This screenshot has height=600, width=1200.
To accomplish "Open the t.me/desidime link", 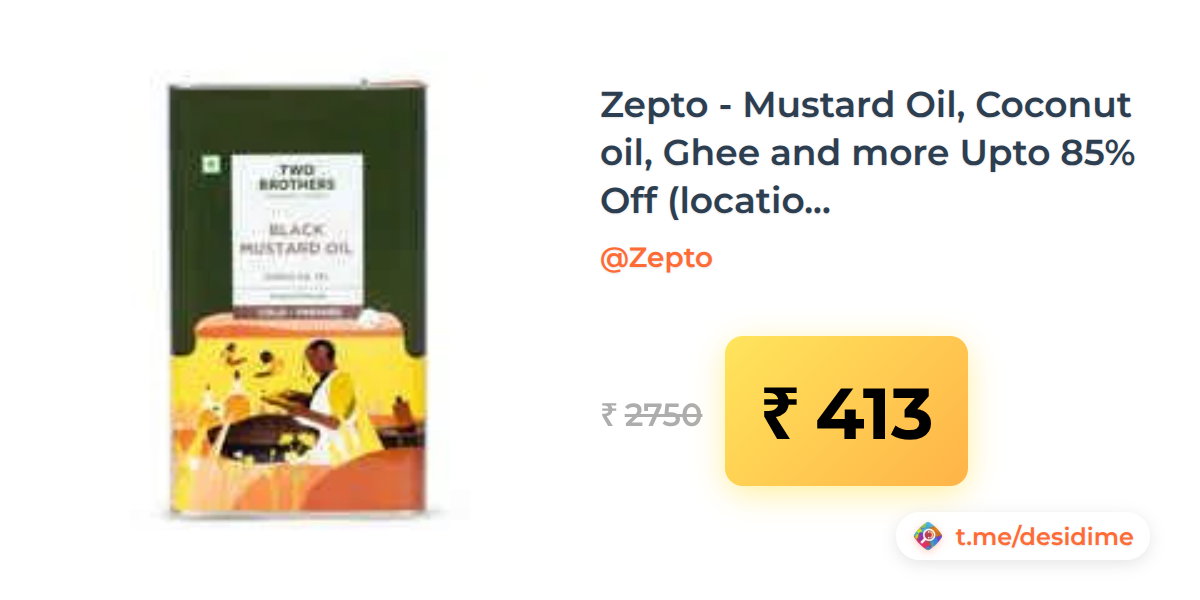I will click(x=1043, y=537).
